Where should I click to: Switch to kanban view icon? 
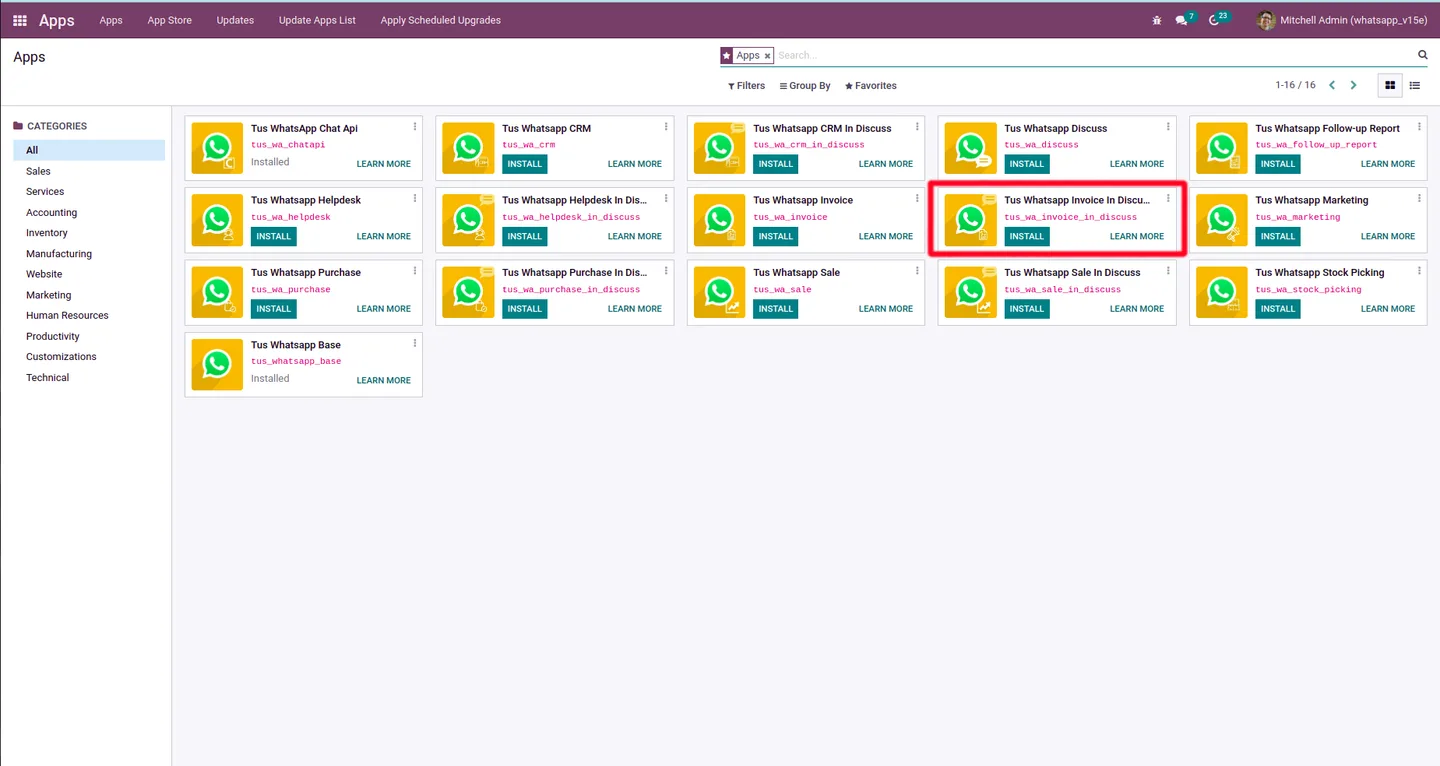tap(1390, 86)
